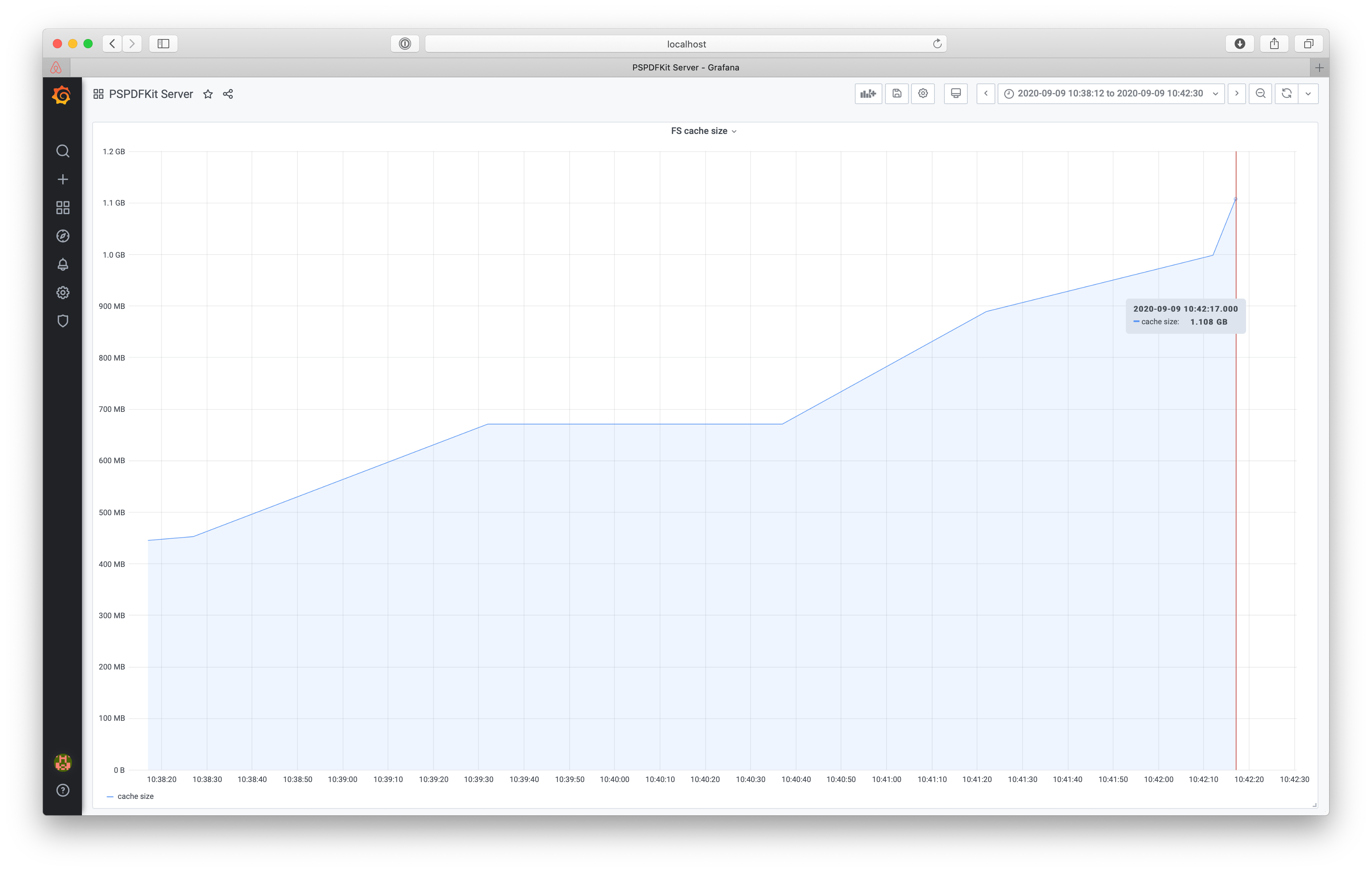
Task: Expand the time range picker dropdown
Action: click(x=1216, y=93)
